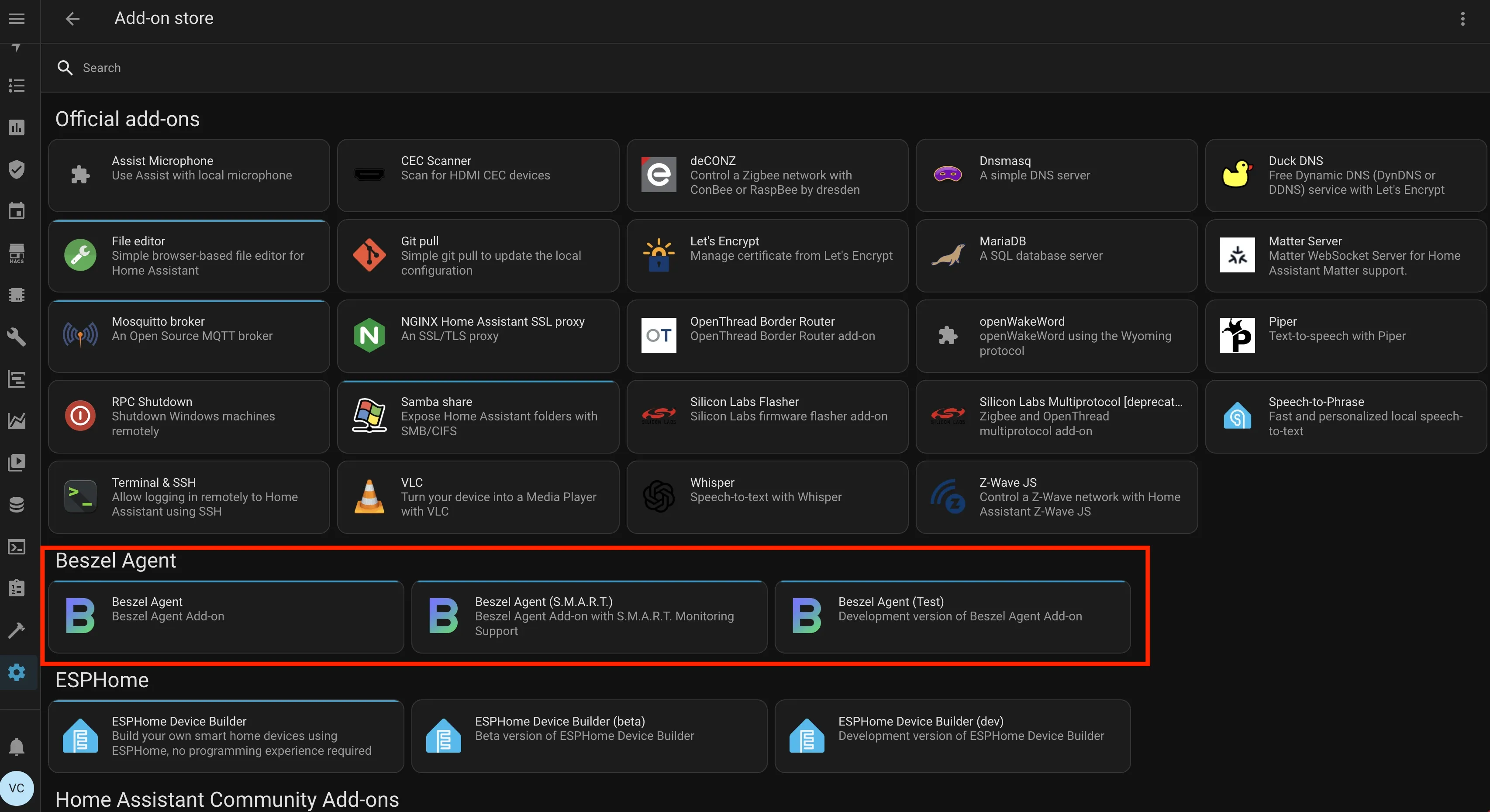Open the chip sidebar icon
The width and height of the screenshot is (1490, 812).
(x=17, y=295)
